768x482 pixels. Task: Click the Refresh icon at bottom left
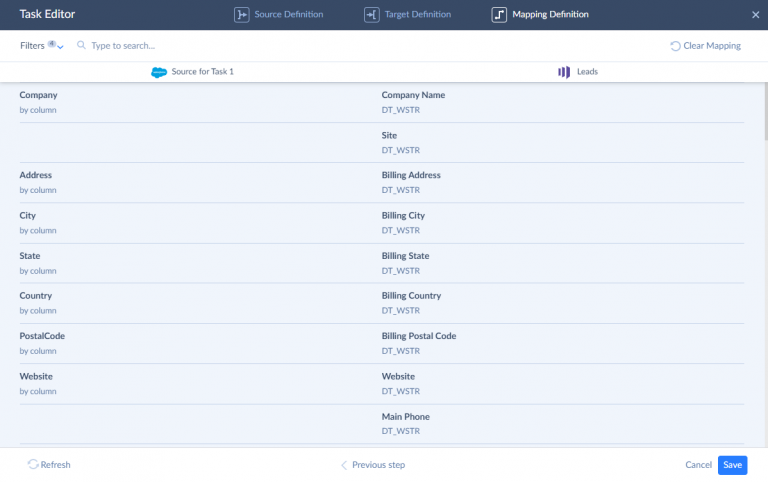[33, 465]
